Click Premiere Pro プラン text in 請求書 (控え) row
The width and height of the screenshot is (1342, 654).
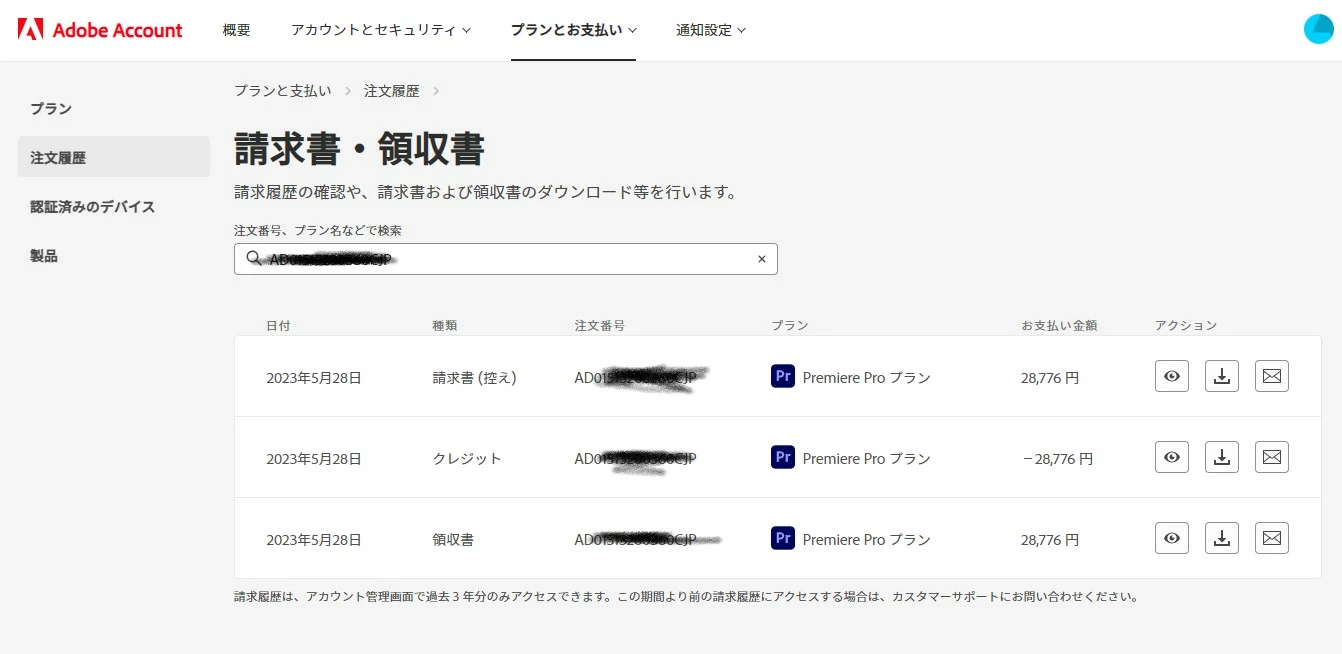[867, 378]
